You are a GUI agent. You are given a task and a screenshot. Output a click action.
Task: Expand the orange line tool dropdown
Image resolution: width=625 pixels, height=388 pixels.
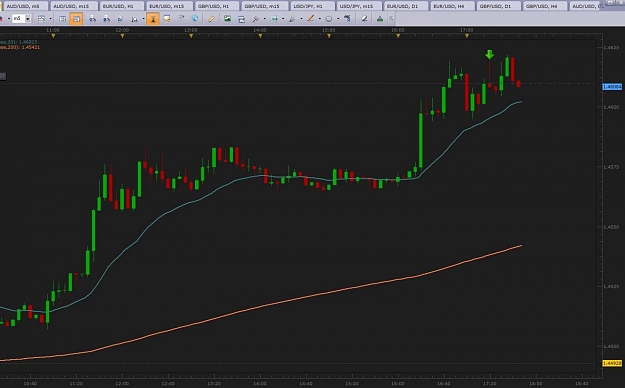coord(319,18)
